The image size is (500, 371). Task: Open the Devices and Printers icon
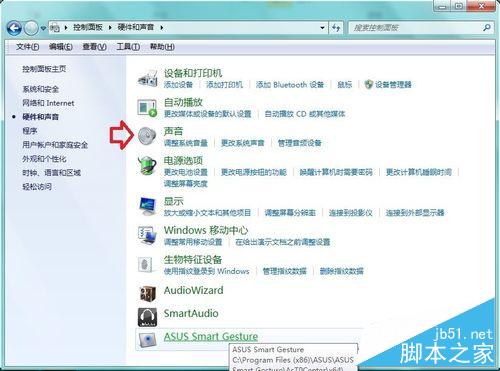[147, 79]
